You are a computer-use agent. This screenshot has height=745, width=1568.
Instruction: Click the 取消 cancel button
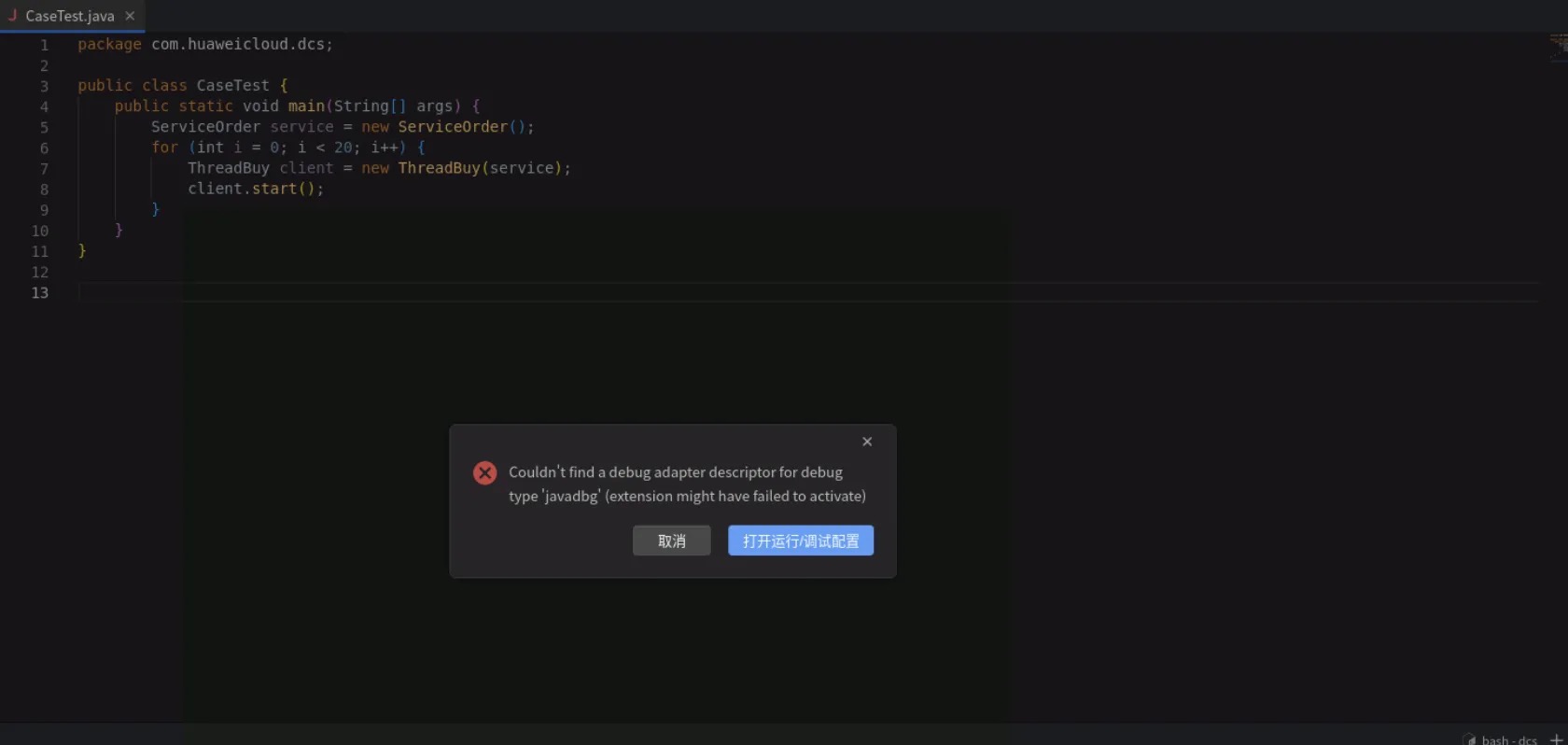(672, 541)
